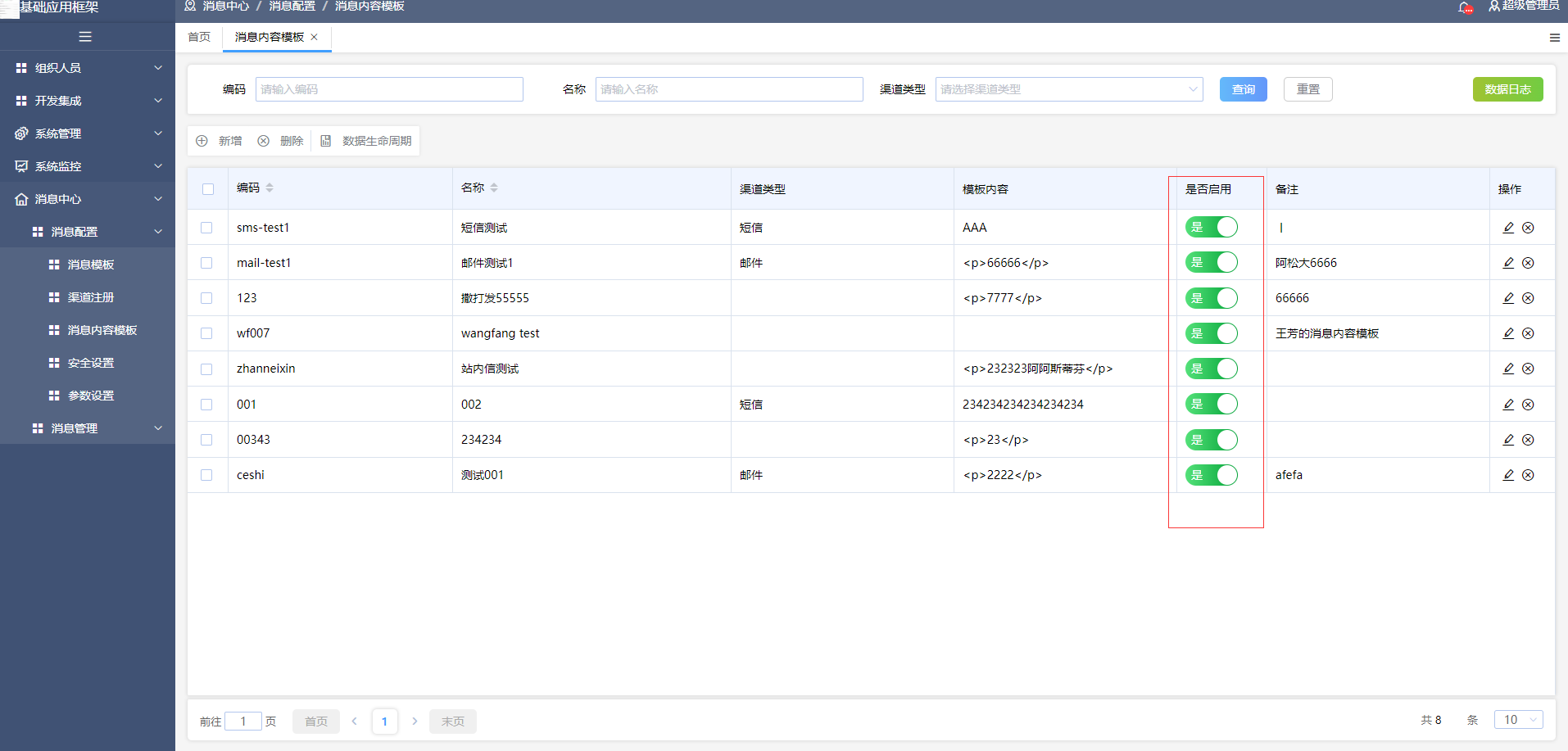This screenshot has height=751, width=1568.
Task: Check the checkbox for wf007 row
Action: [206, 333]
